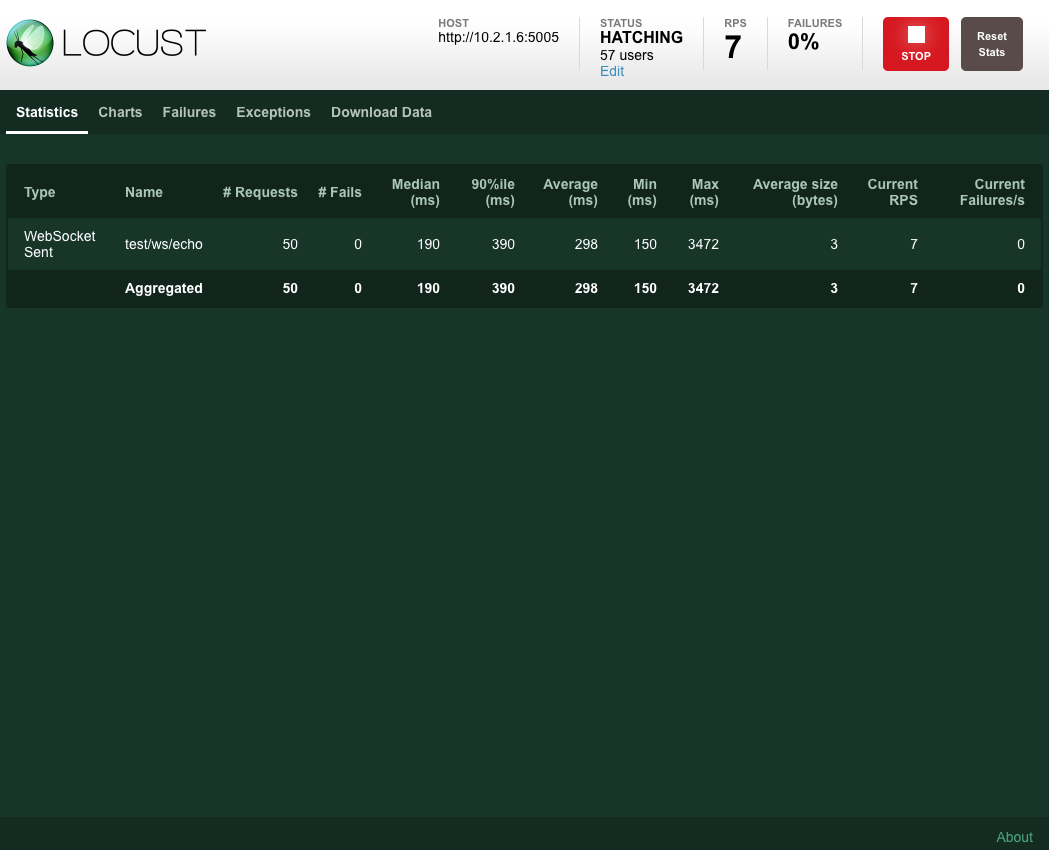This screenshot has width=1049, height=850.
Task: Sort by Average size (bytes) header
Action: [x=795, y=193]
